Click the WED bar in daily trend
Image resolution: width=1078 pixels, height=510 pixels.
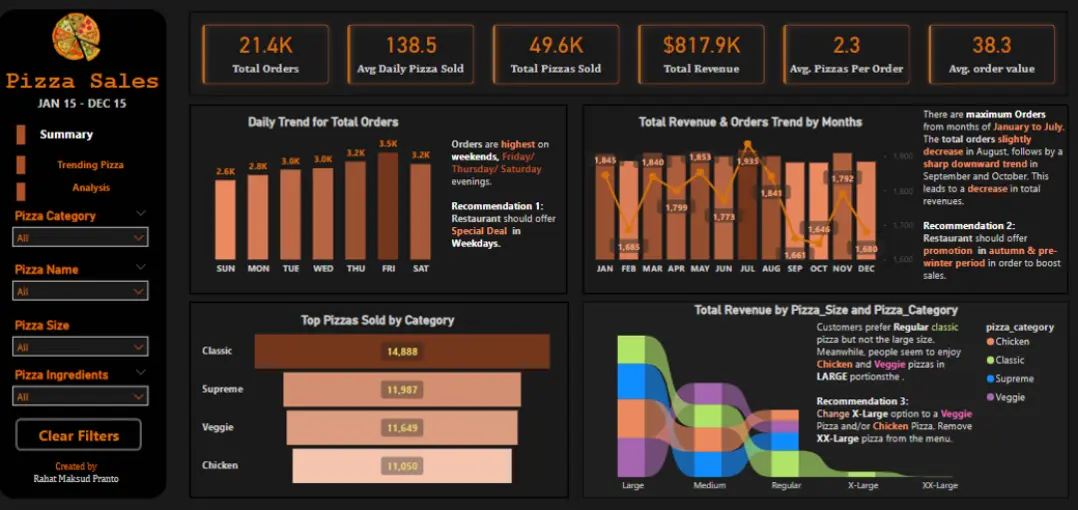pos(323,213)
